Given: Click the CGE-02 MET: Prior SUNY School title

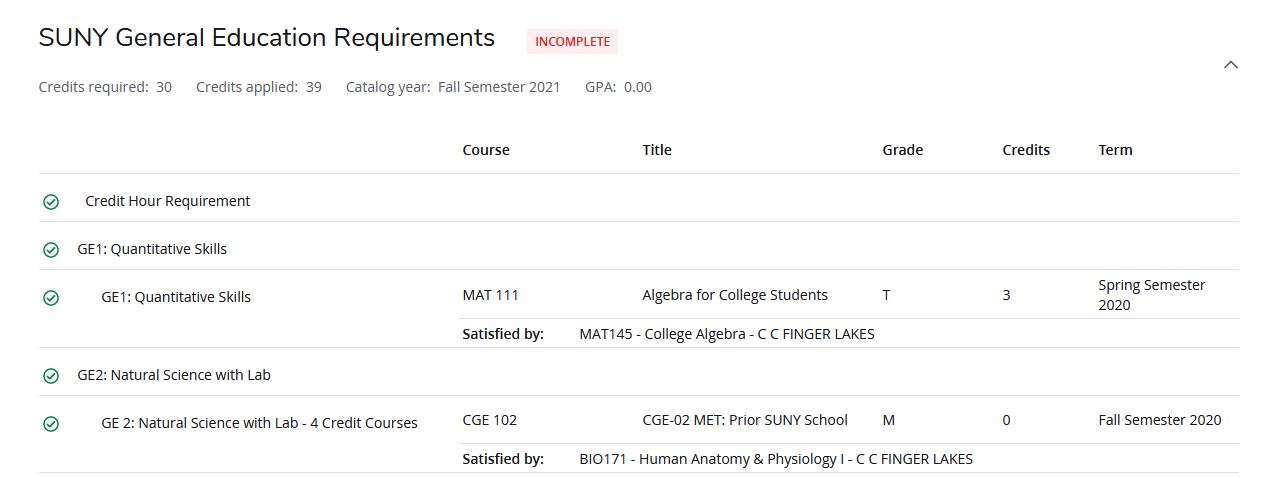Looking at the screenshot, I should (x=745, y=420).
